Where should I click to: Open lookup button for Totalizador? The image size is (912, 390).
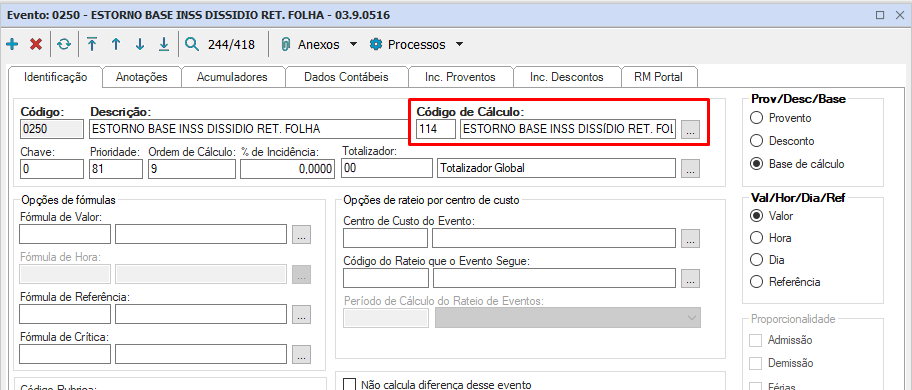[x=690, y=169]
